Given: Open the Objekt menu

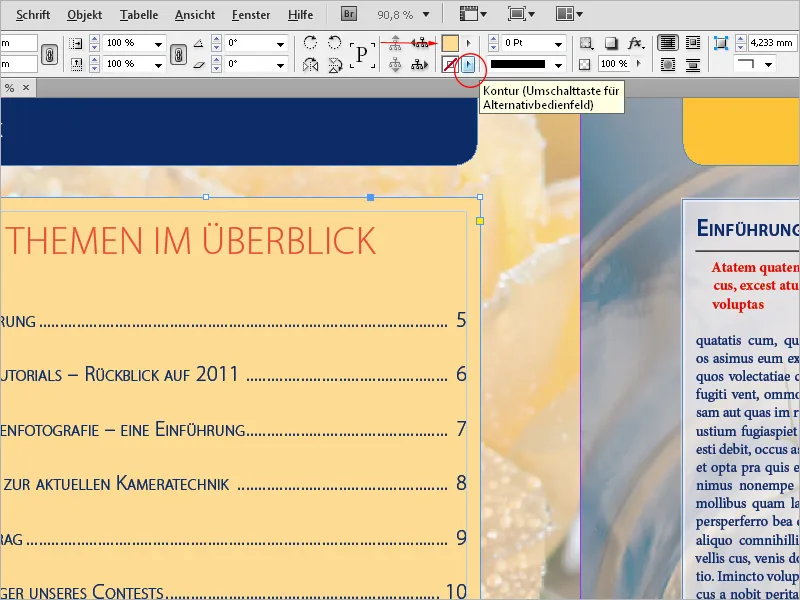Looking at the screenshot, I should pyautogui.click(x=85, y=15).
